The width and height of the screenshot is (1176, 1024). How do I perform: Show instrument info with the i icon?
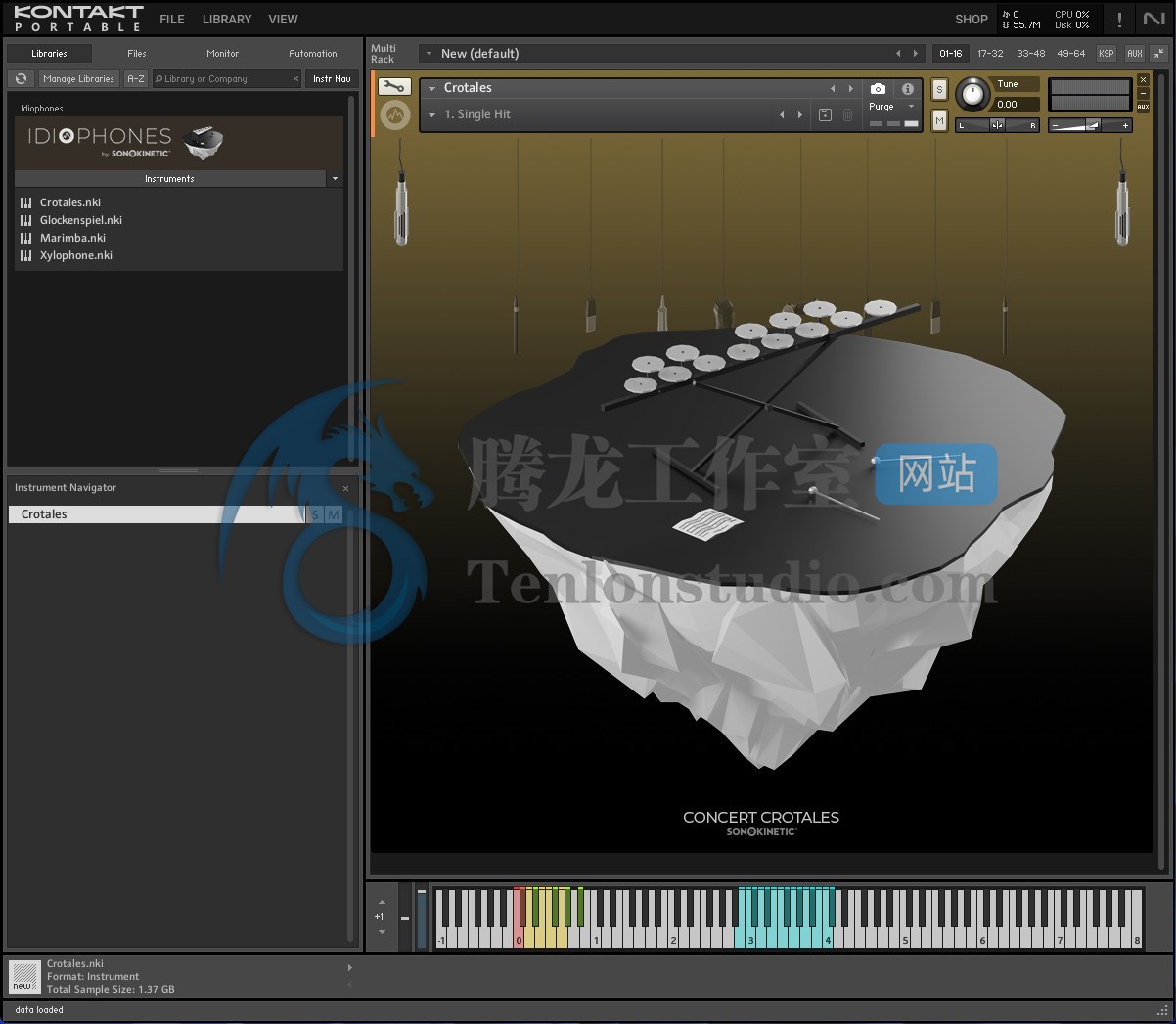point(908,88)
